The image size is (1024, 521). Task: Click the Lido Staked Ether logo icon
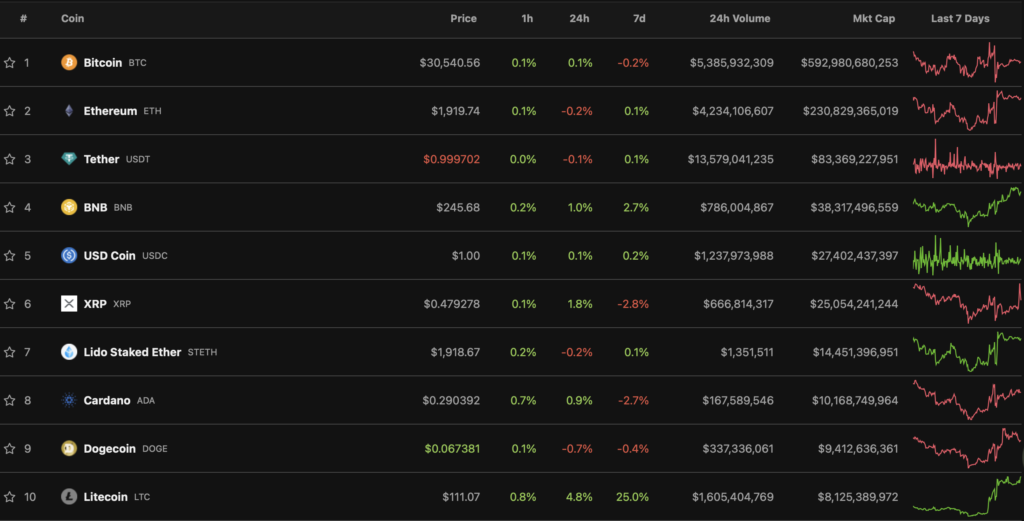coord(69,352)
